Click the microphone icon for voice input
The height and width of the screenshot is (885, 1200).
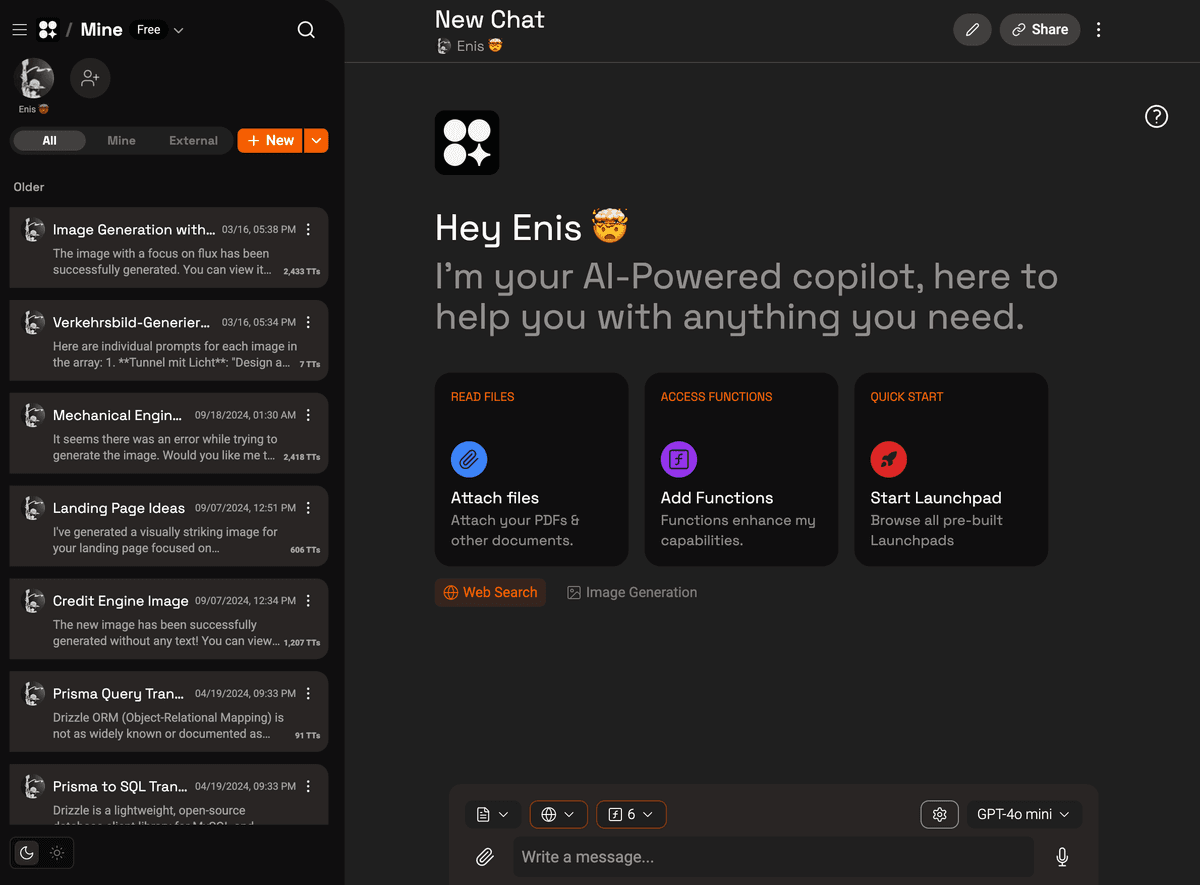pos(1062,857)
